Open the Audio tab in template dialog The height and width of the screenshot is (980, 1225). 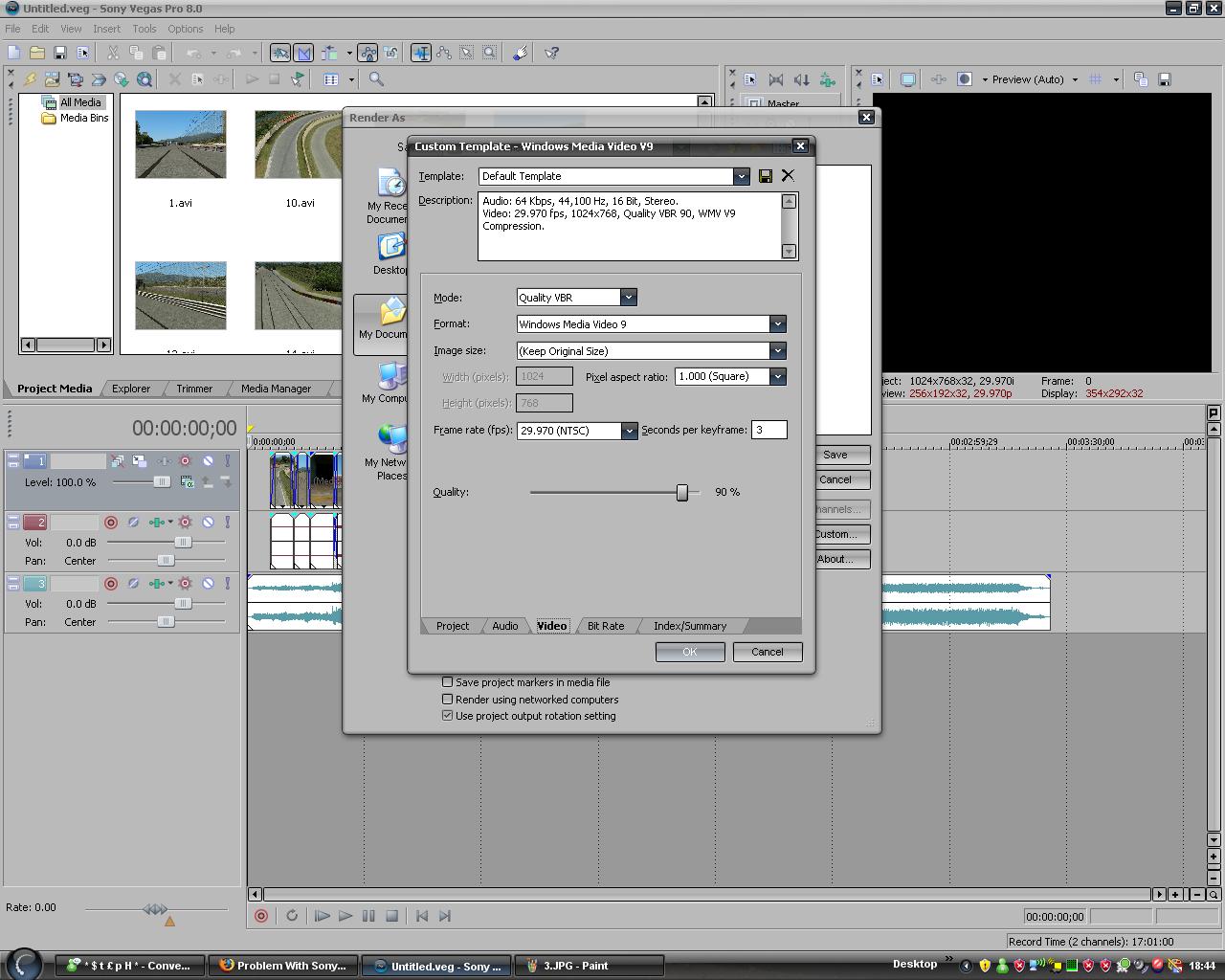tap(504, 626)
